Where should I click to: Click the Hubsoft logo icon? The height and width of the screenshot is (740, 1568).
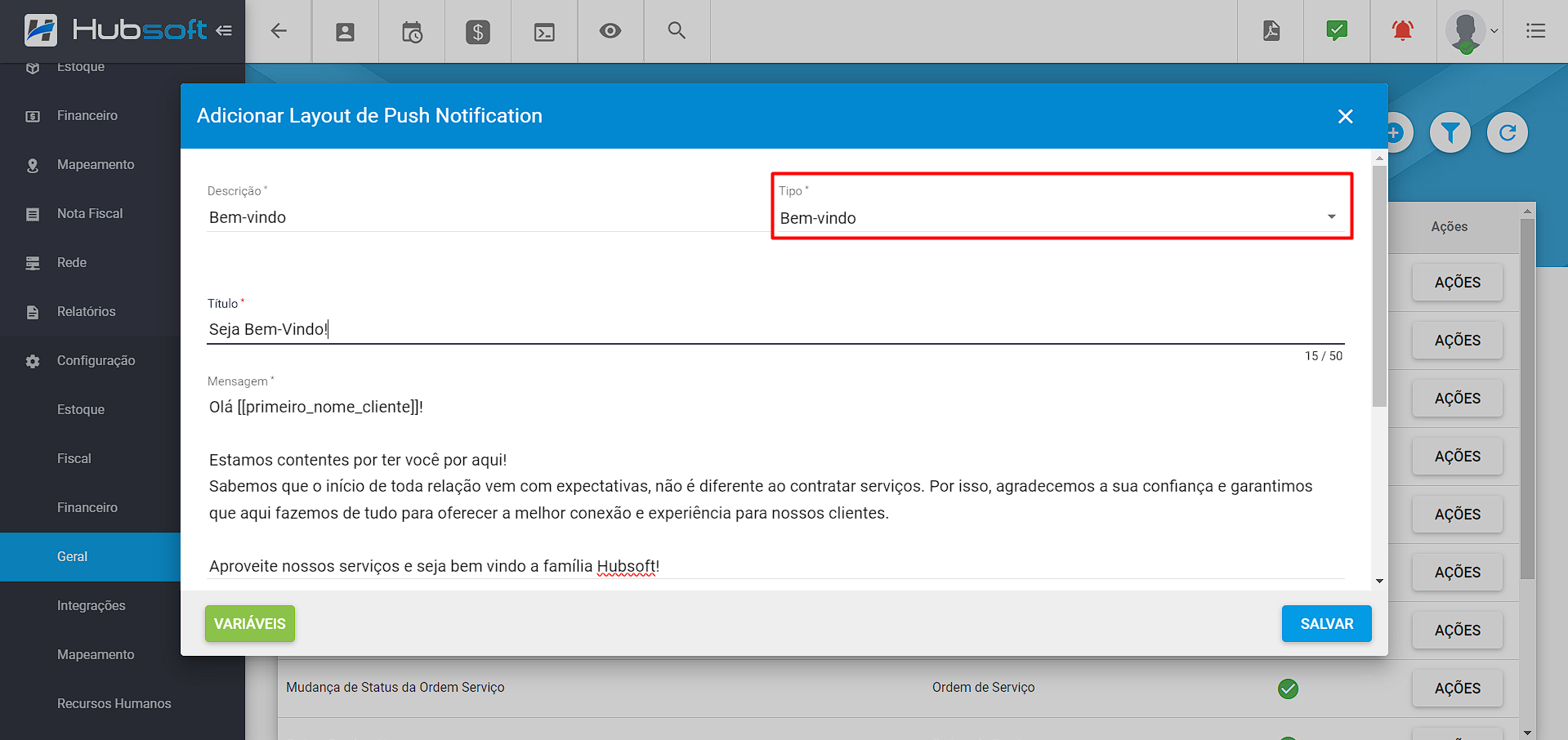41,30
